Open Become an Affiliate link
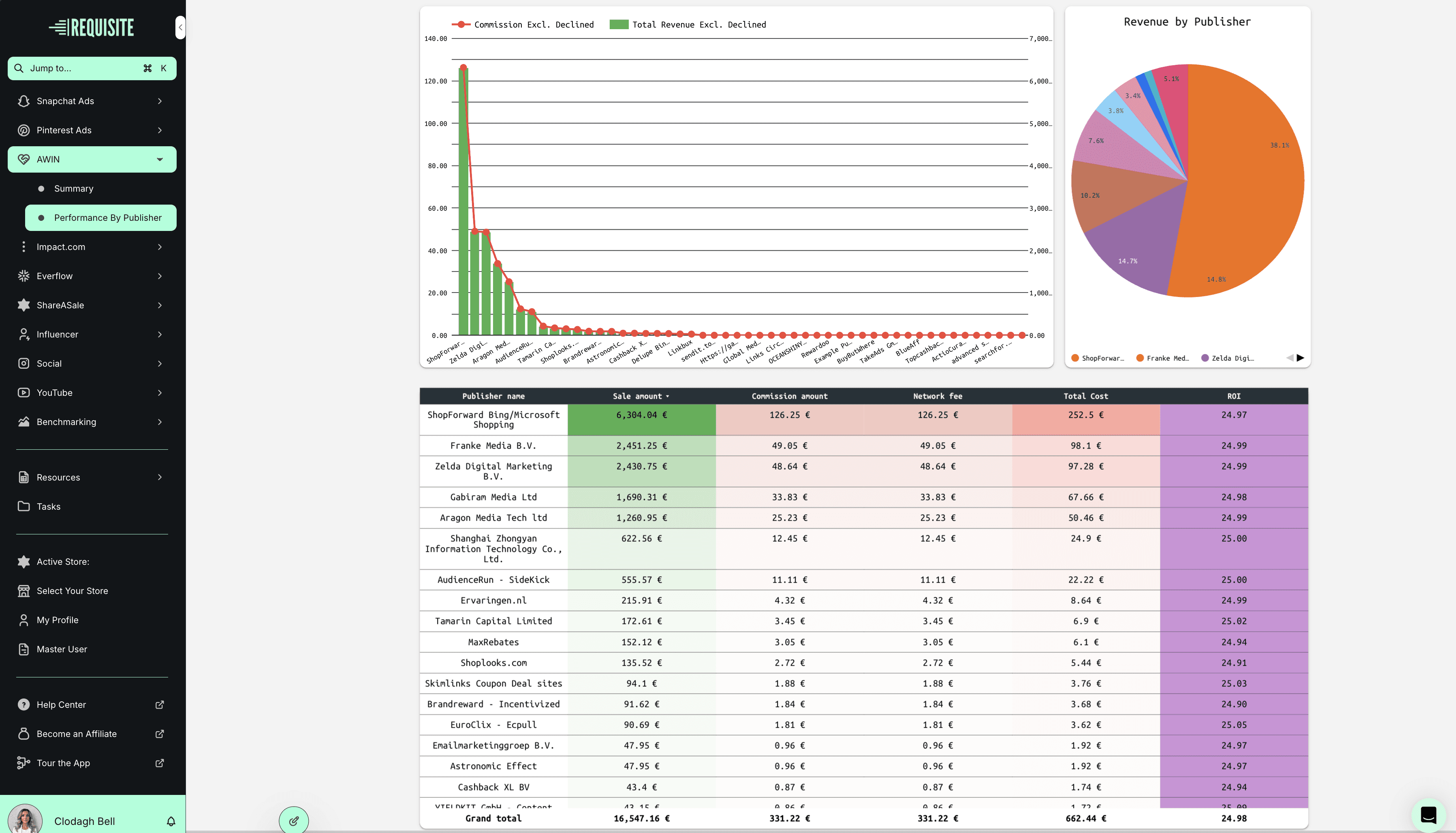This screenshot has height=833, width=1456. [x=160, y=733]
